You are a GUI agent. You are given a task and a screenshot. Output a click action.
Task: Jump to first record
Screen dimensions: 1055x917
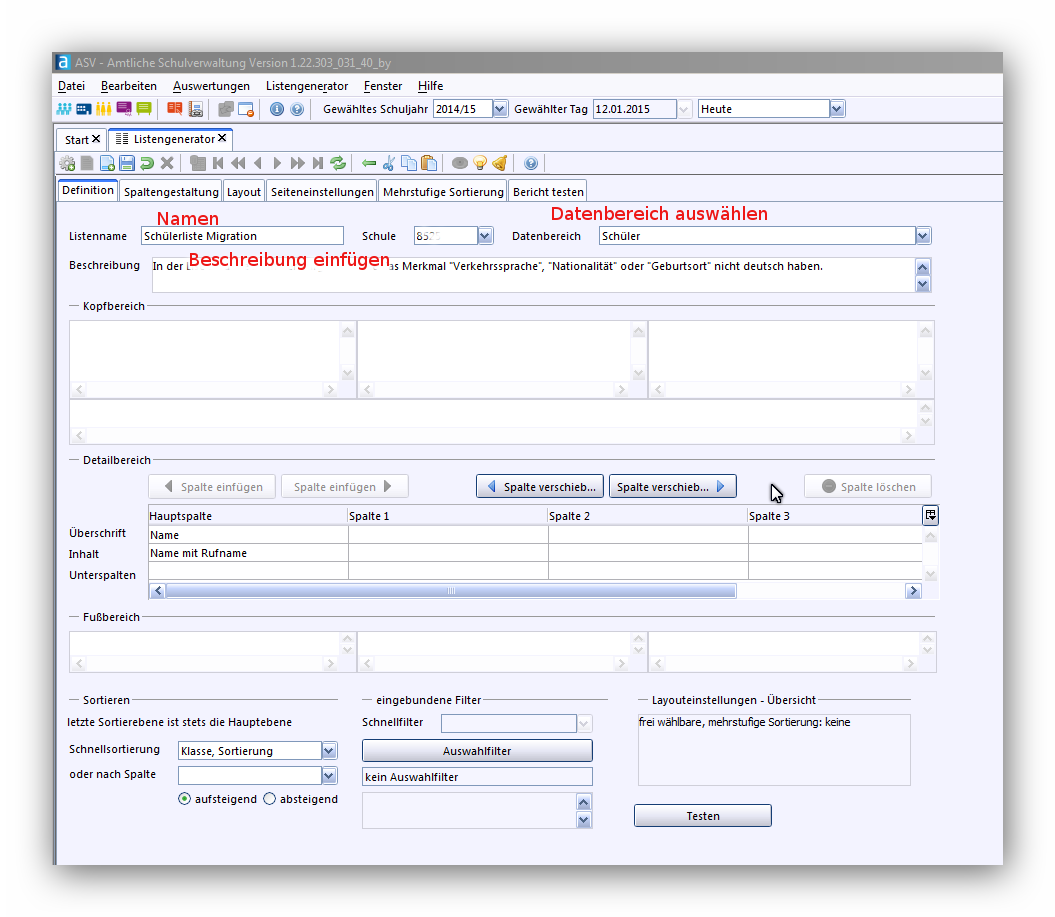coord(217,163)
